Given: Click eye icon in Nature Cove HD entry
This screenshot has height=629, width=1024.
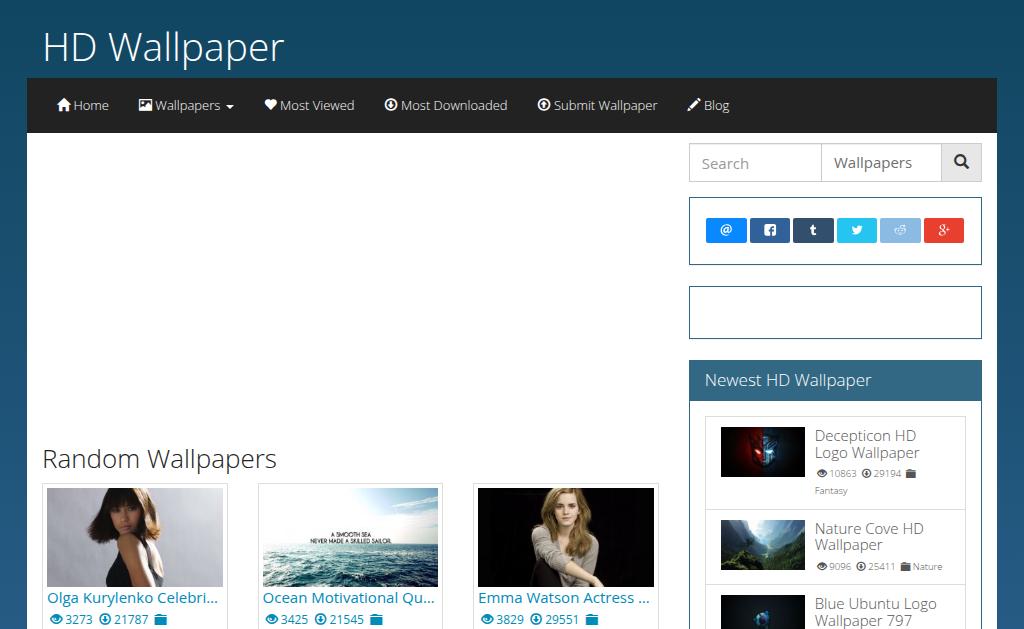Looking at the screenshot, I should [822, 566].
